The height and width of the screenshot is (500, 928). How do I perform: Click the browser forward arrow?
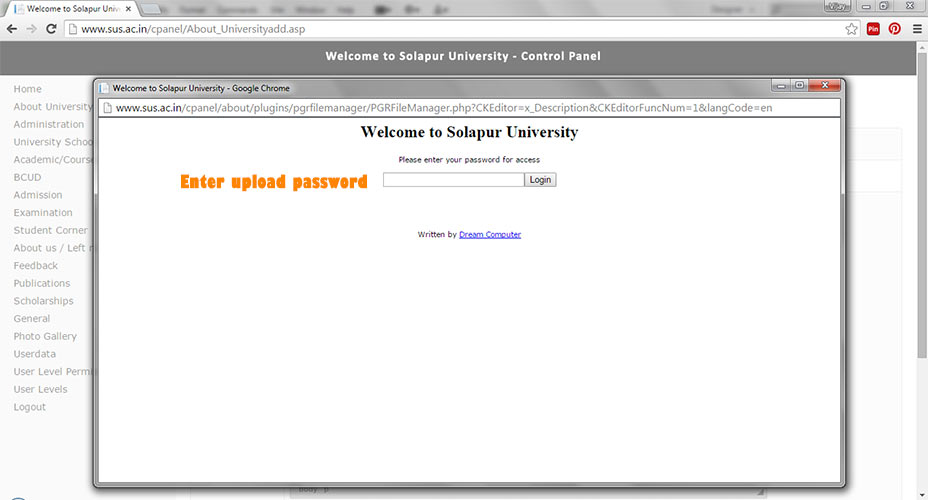click(x=31, y=29)
